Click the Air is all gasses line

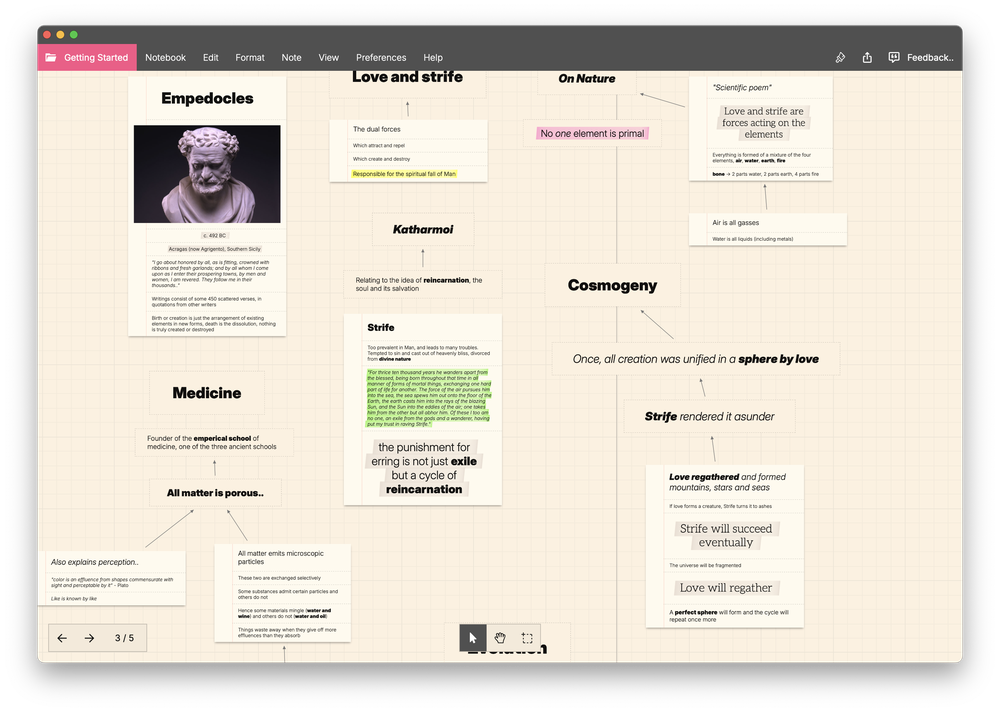pos(735,223)
